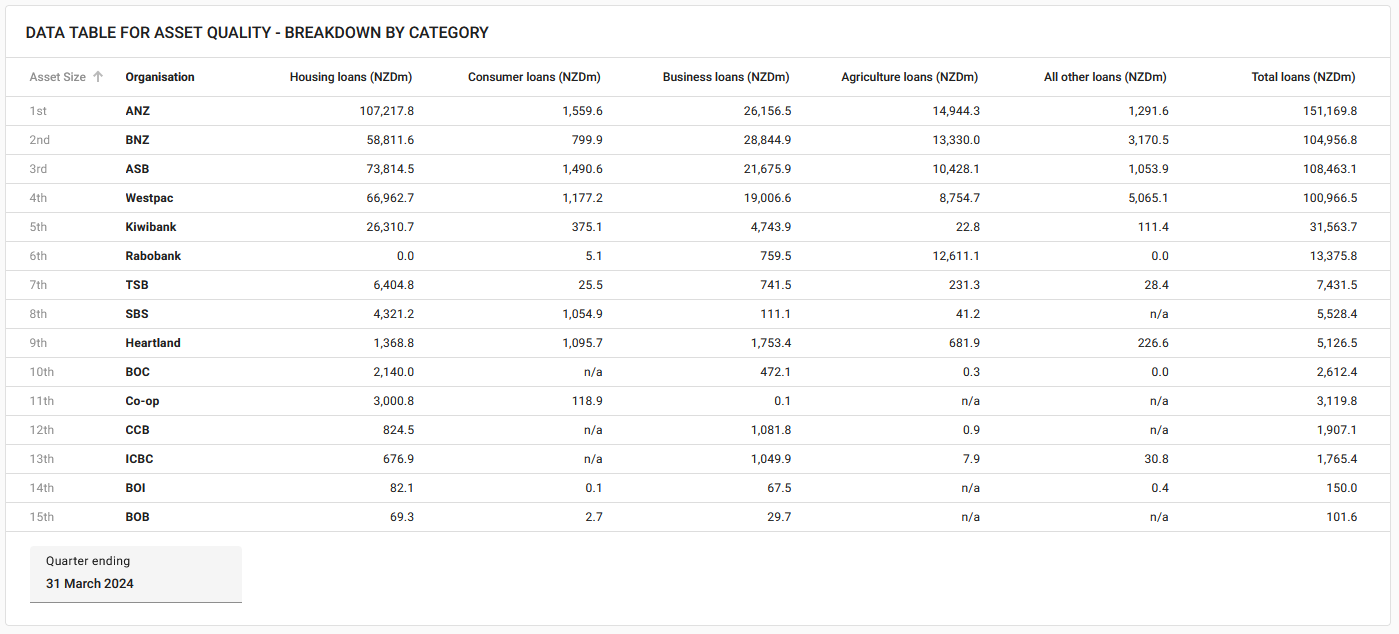
Task: Select the Kiwibank row
Action: (x=151, y=227)
